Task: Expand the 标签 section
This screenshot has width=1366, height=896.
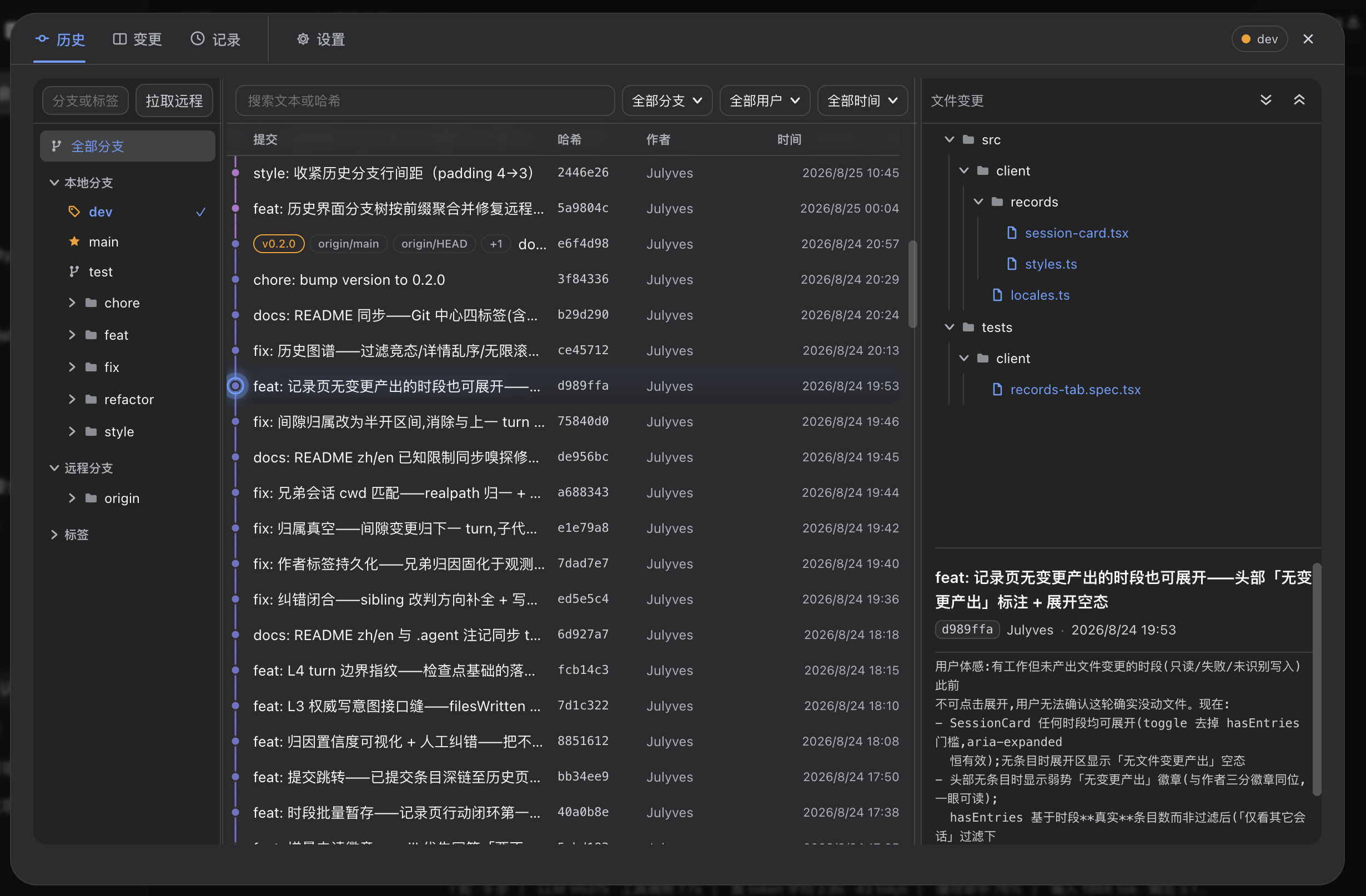Action: tap(54, 535)
